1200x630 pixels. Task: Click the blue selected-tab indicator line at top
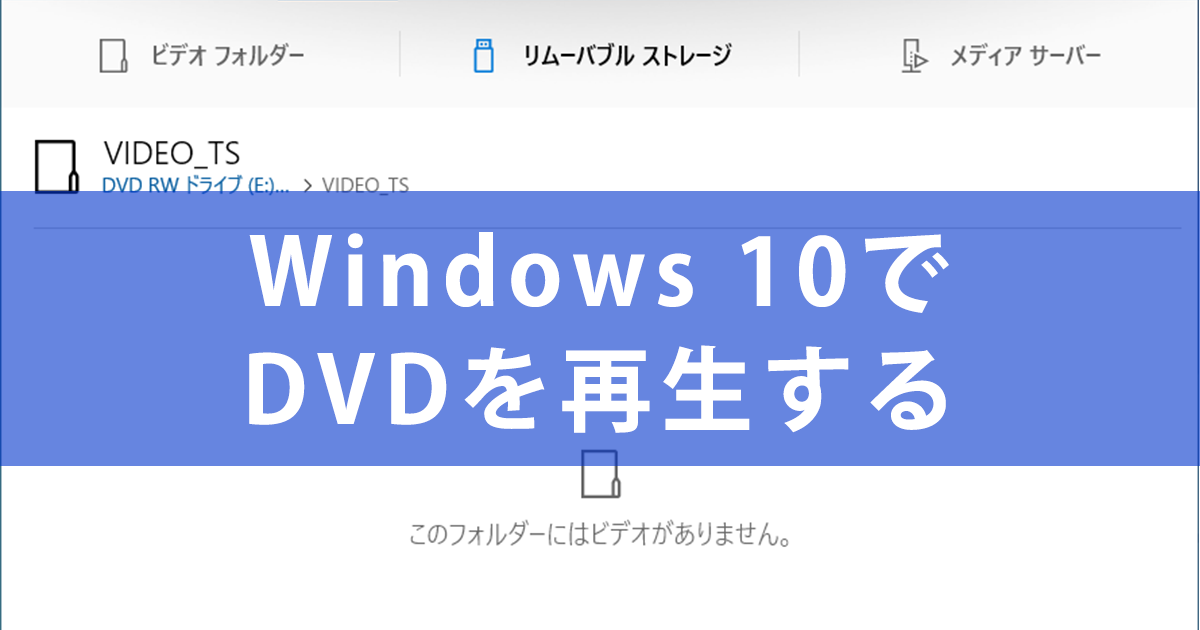tap(338, 1)
